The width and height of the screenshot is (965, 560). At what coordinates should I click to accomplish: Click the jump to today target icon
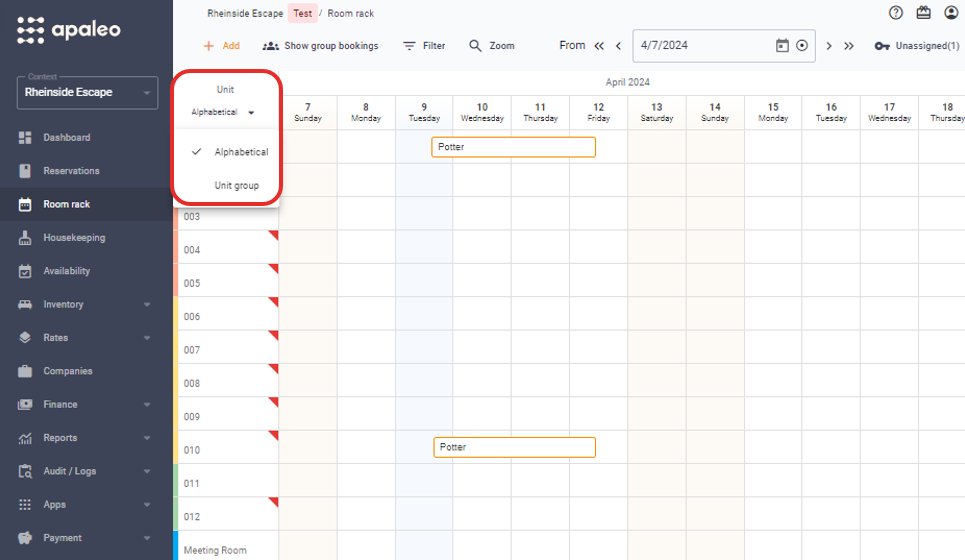[x=802, y=46]
